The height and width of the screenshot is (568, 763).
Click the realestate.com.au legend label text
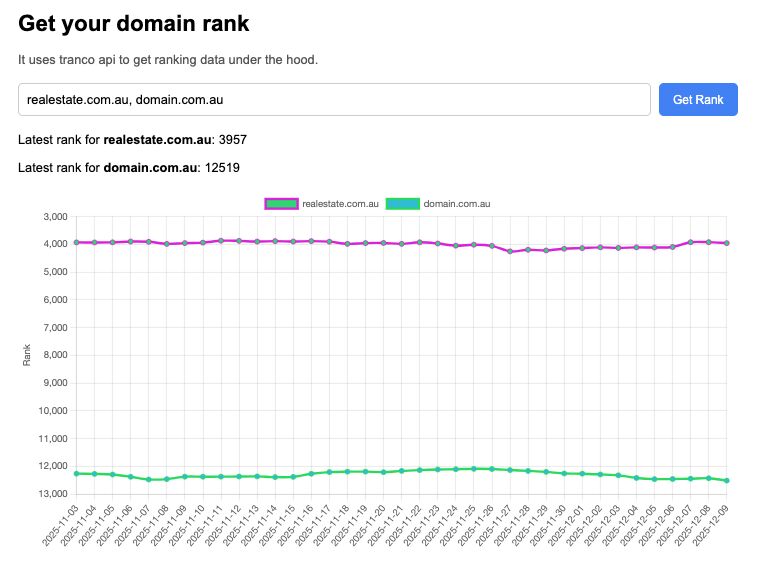tap(340, 204)
